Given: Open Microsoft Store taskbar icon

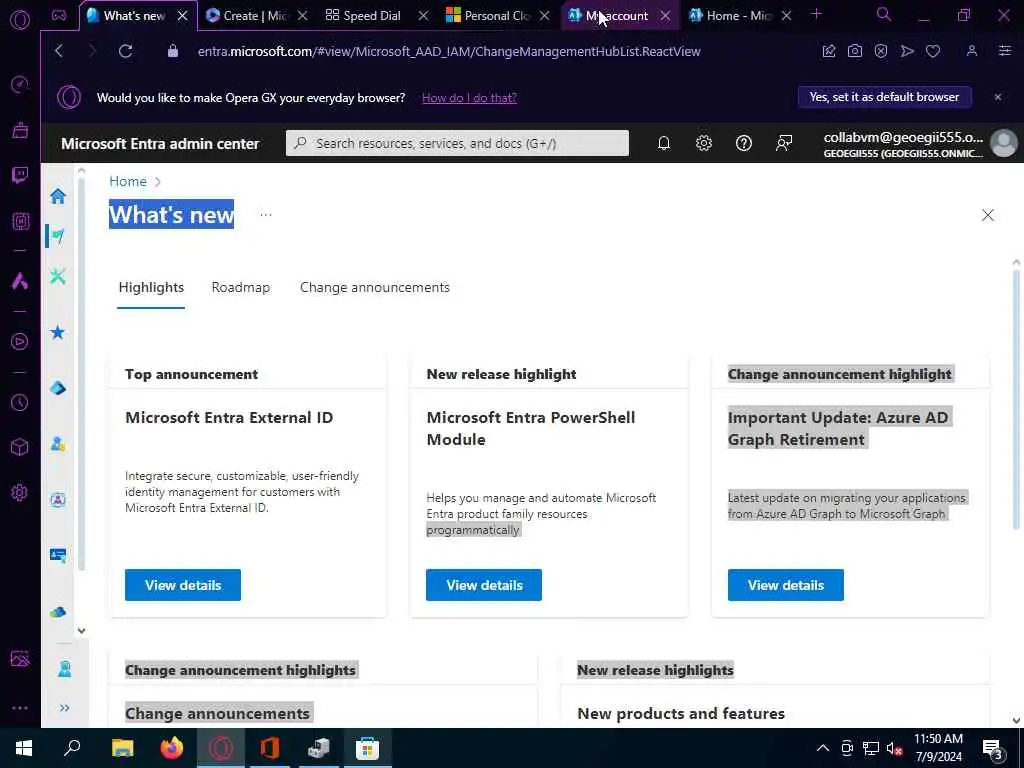Looking at the screenshot, I should pyautogui.click(x=368, y=748).
